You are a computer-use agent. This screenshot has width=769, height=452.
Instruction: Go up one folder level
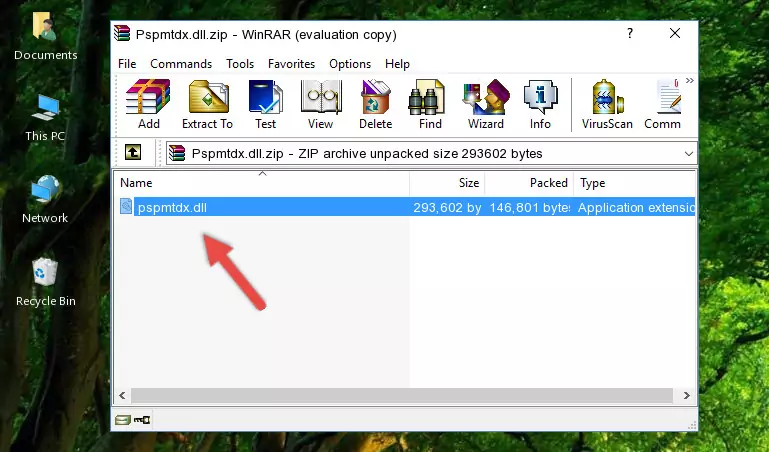coord(133,152)
